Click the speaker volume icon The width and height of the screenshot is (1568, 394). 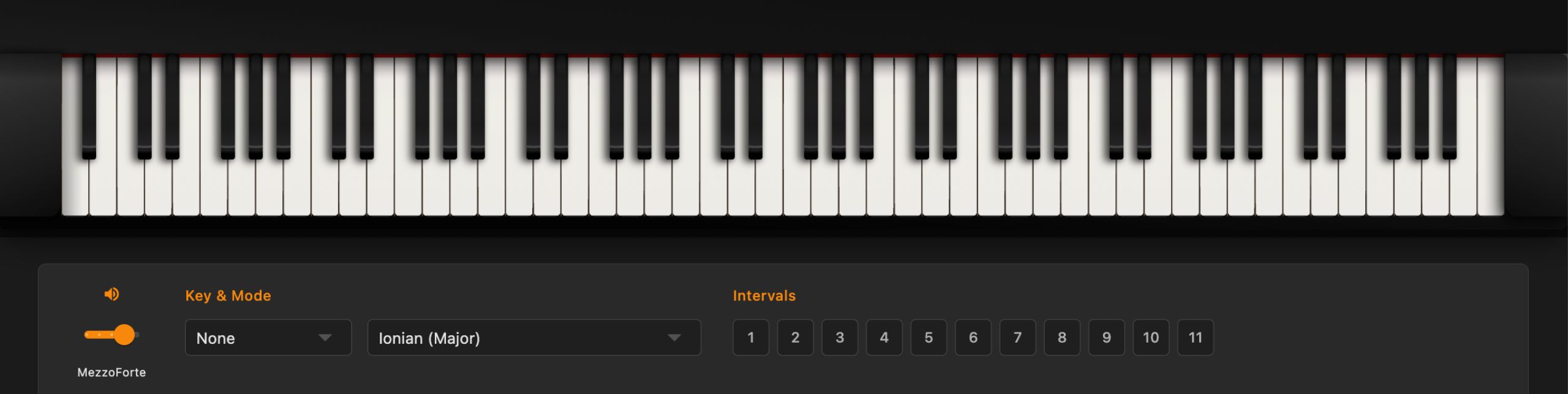click(x=111, y=294)
